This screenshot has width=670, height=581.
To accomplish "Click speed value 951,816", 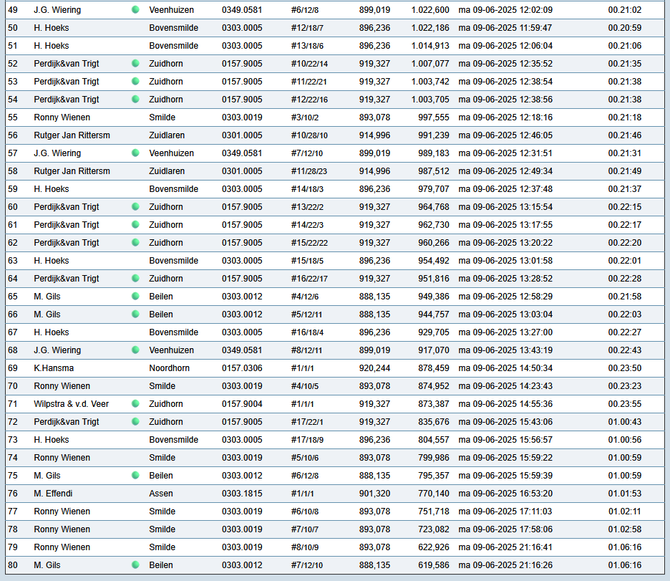I will (x=434, y=279).
